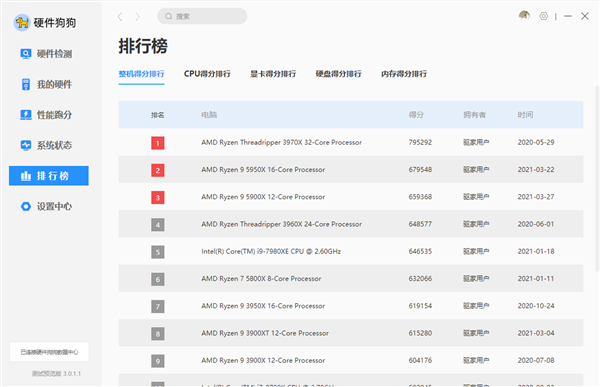Screen dimensions: 600x387
Task: Select the Threadripper 3970X 32-Core row
Action: click(351, 142)
